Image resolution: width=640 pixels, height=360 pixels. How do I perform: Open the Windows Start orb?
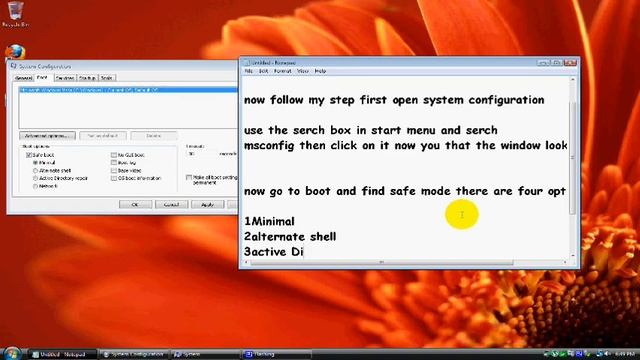click(x=11, y=353)
